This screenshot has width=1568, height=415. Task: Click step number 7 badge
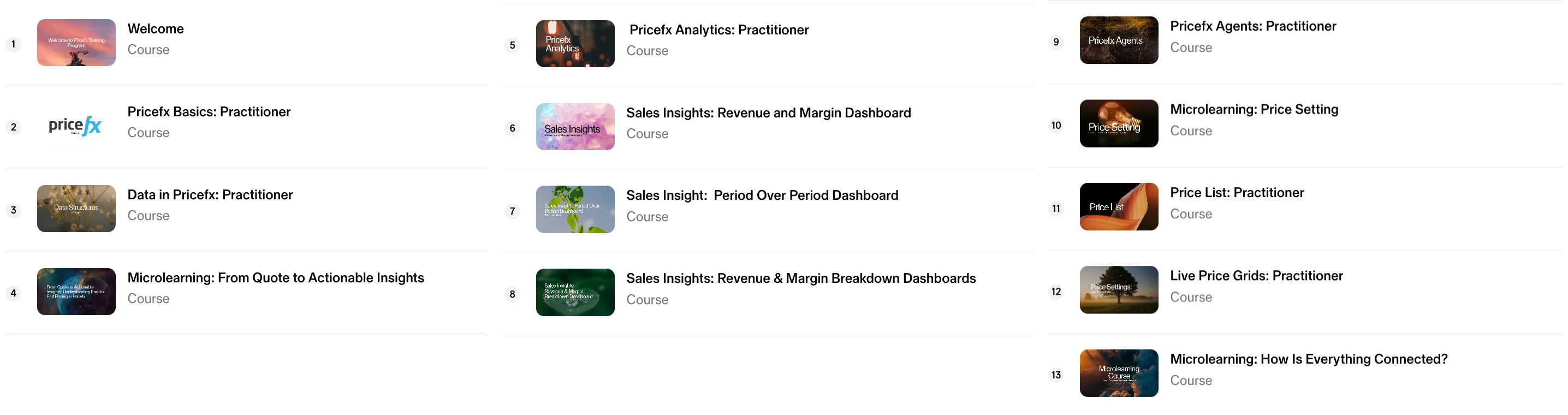tap(513, 211)
